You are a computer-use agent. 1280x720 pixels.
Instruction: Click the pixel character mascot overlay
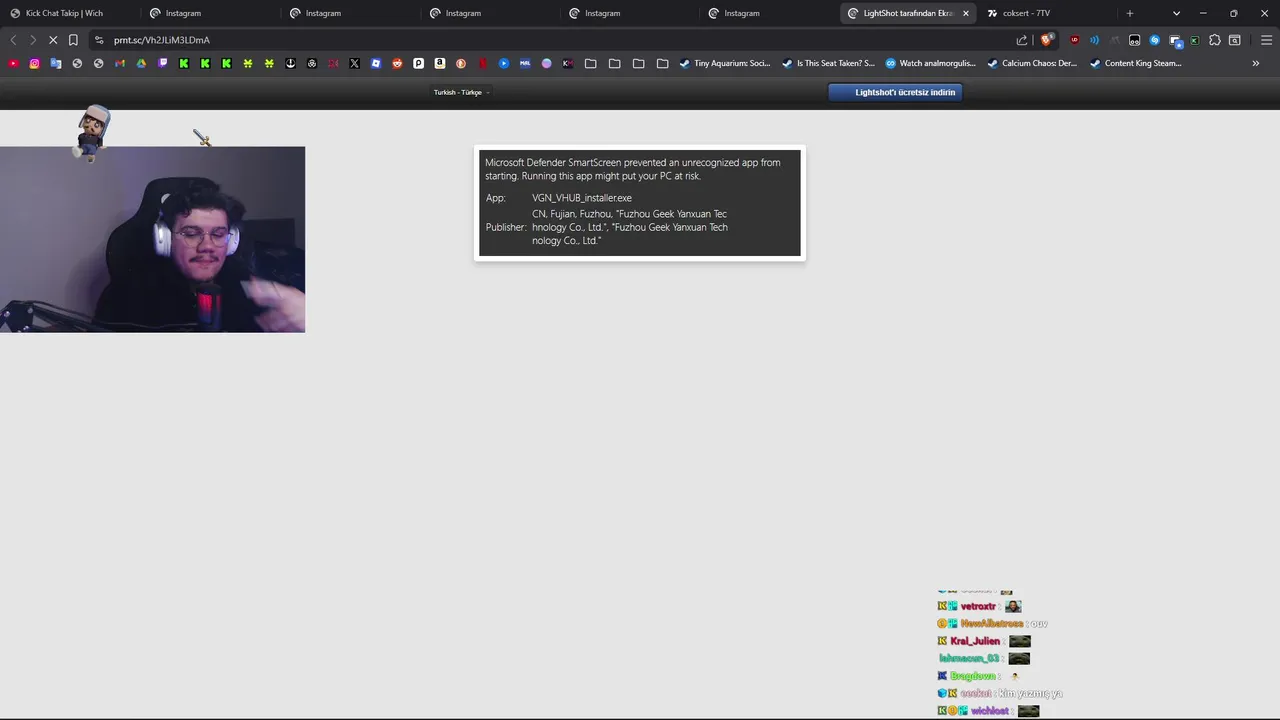tap(92, 132)
